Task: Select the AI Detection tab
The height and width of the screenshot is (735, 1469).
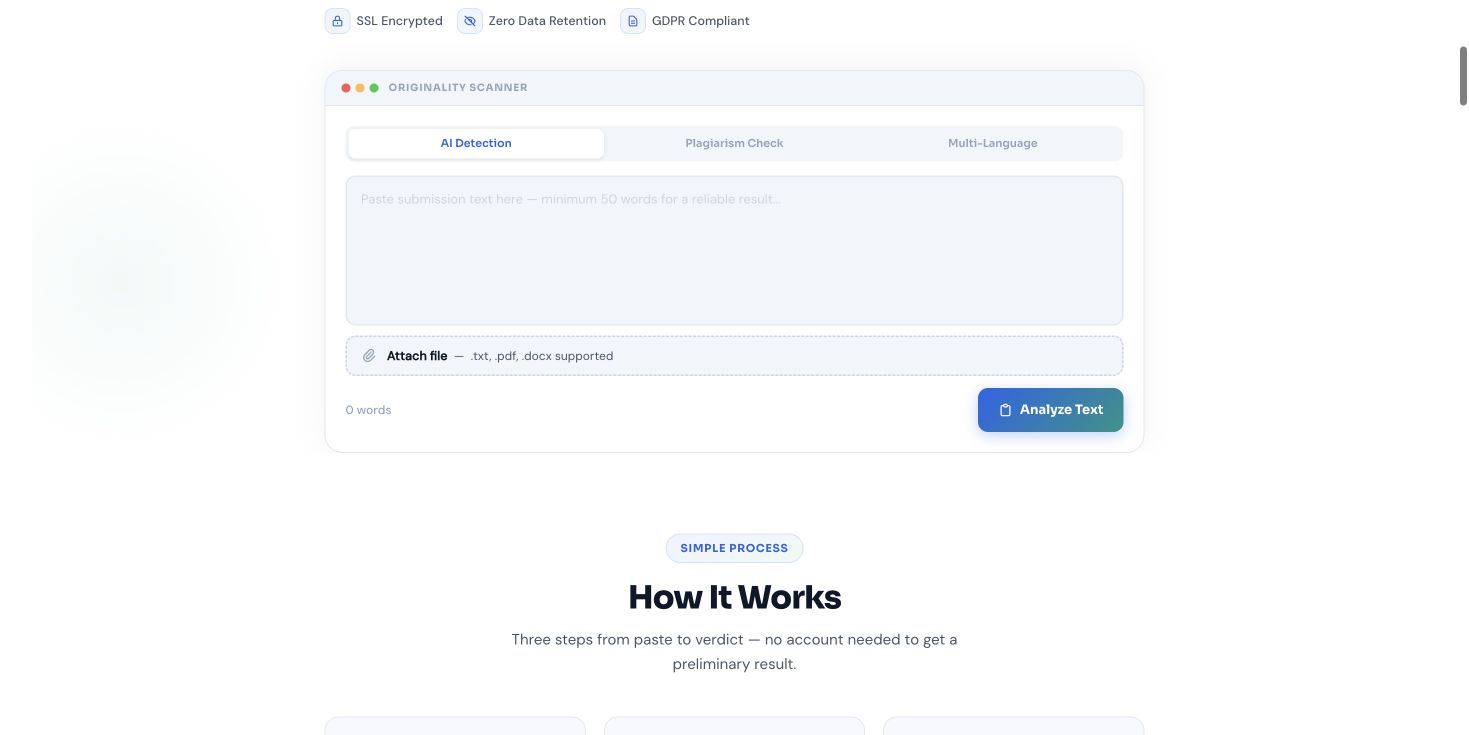Action: point(476,143)
